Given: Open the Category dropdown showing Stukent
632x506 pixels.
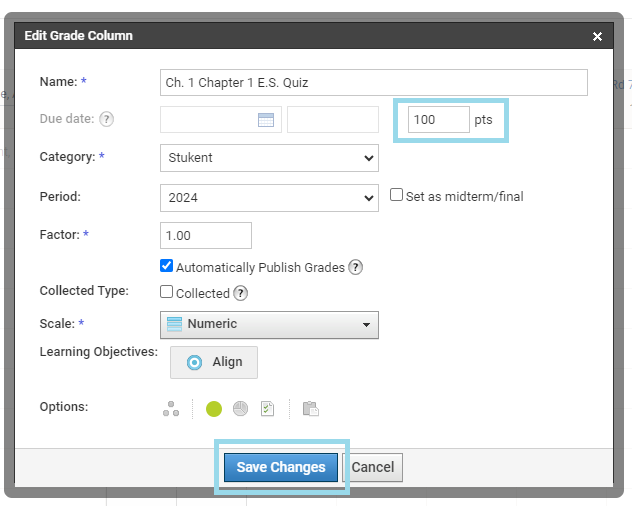Looking at the screenshot, I should tap(269, 158).
